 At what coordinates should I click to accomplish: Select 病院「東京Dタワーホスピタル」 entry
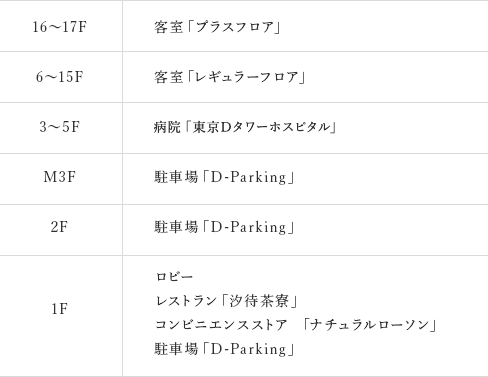point(245,127)
